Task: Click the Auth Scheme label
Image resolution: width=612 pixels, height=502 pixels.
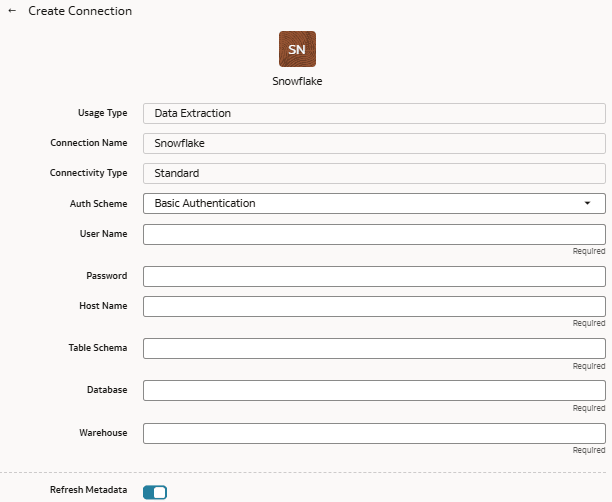Action: (x=98, y=204)
